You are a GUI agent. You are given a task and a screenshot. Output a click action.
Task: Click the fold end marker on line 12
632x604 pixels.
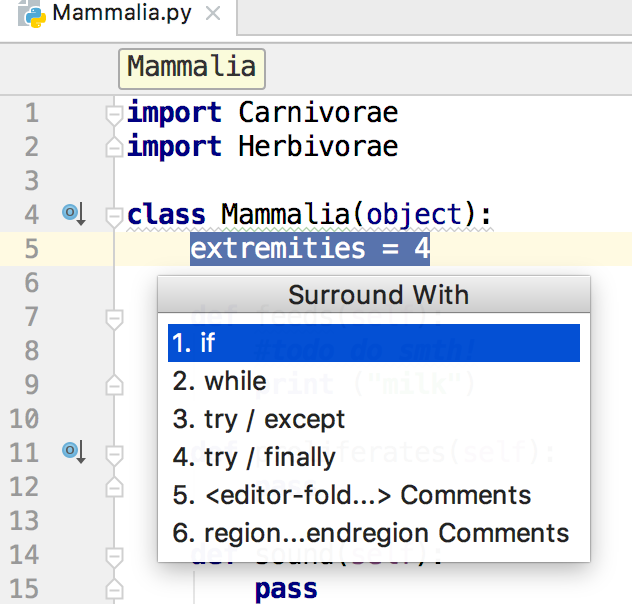pyautogui.click(x=114, y=487)
